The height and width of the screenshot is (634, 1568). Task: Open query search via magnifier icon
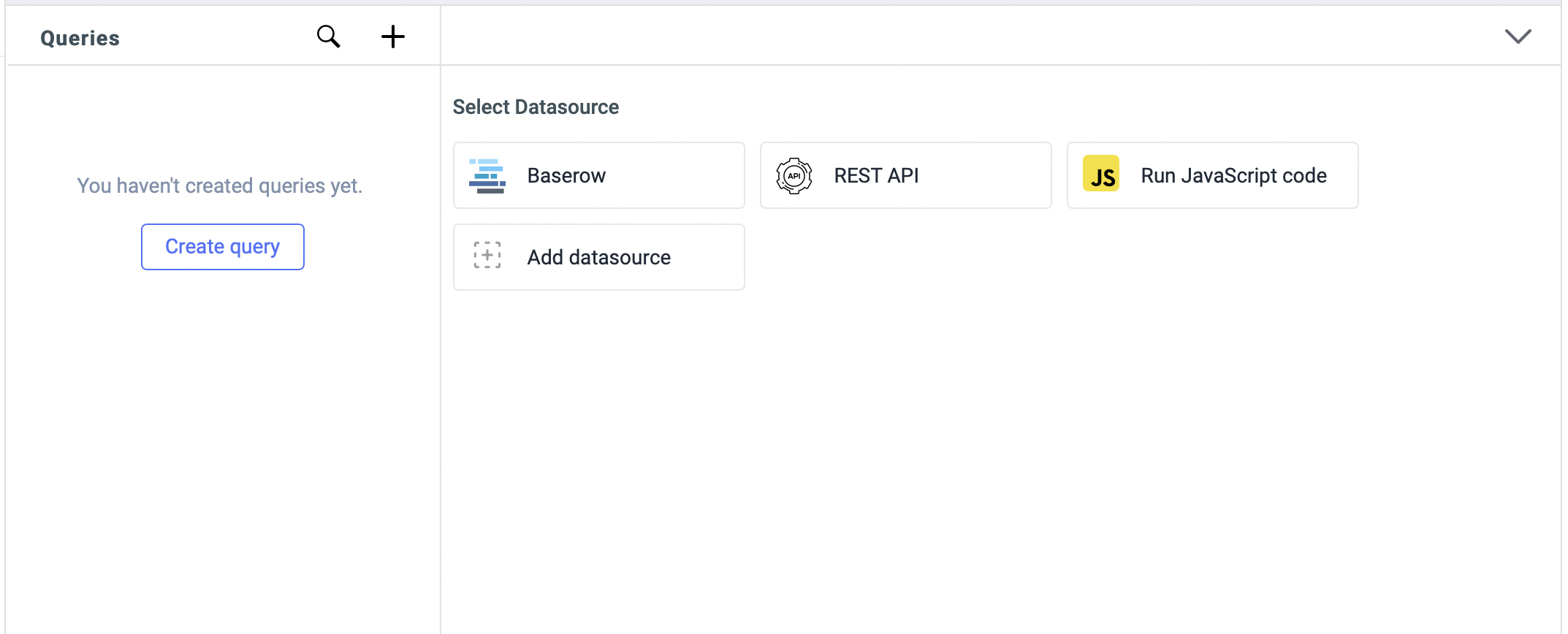click(x=328, y=36)
